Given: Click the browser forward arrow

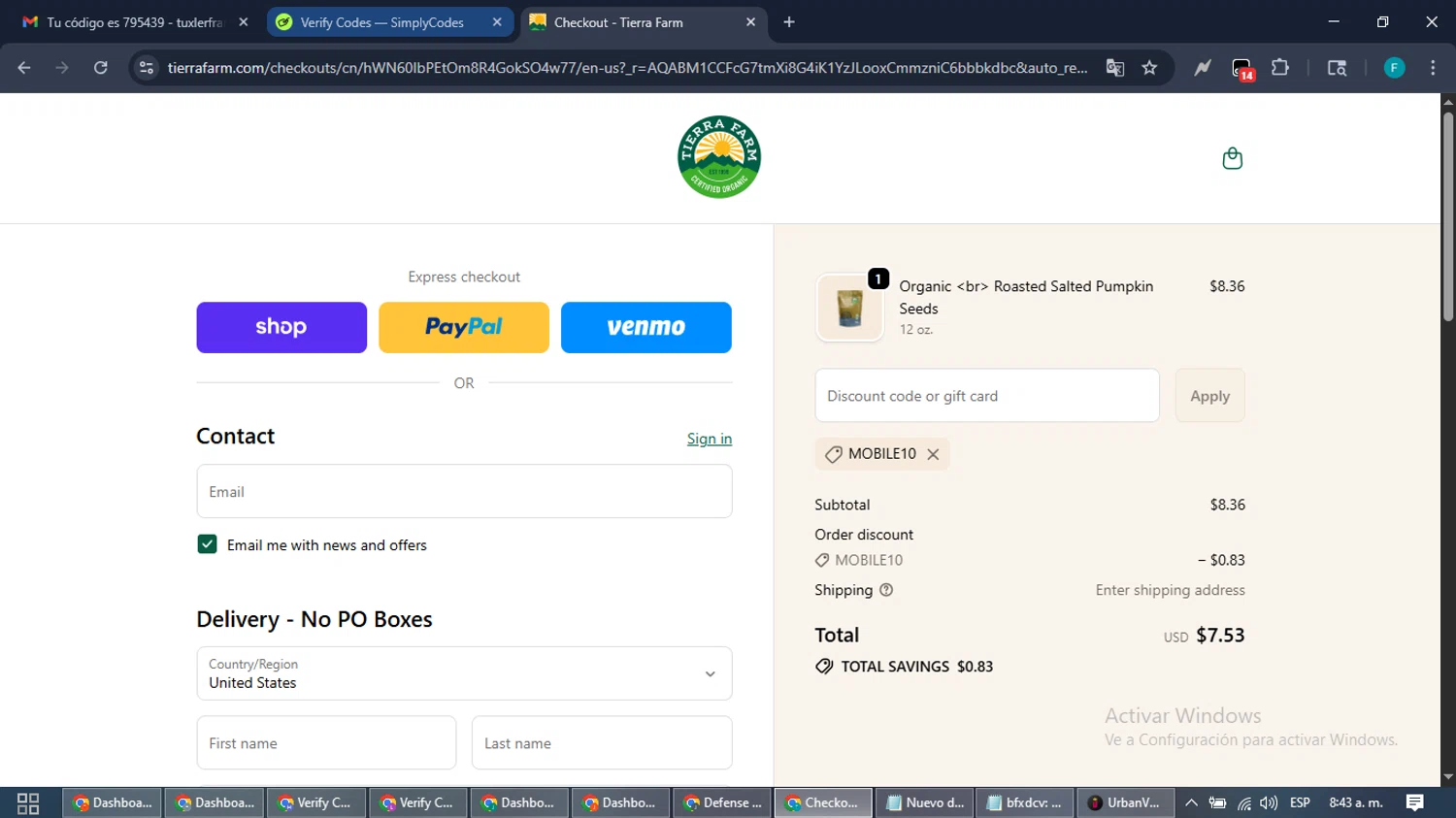Looking at the screenshot, I should coord(62,68).
